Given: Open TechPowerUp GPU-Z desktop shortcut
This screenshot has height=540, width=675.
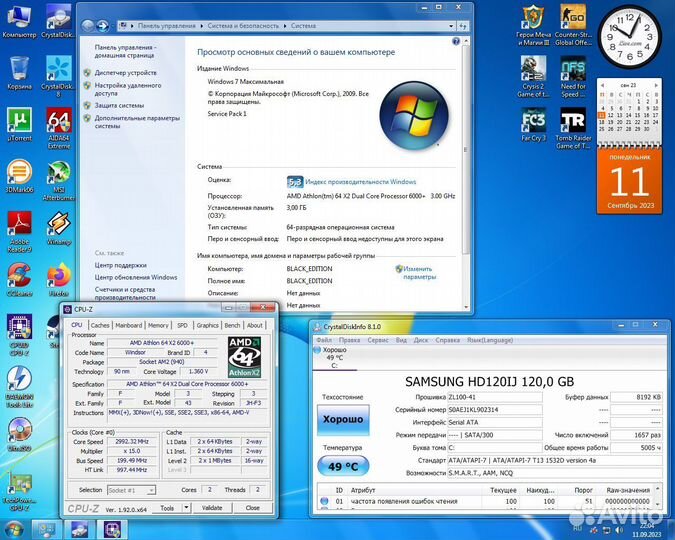Looking at the screenshot, I should [19, 491].
